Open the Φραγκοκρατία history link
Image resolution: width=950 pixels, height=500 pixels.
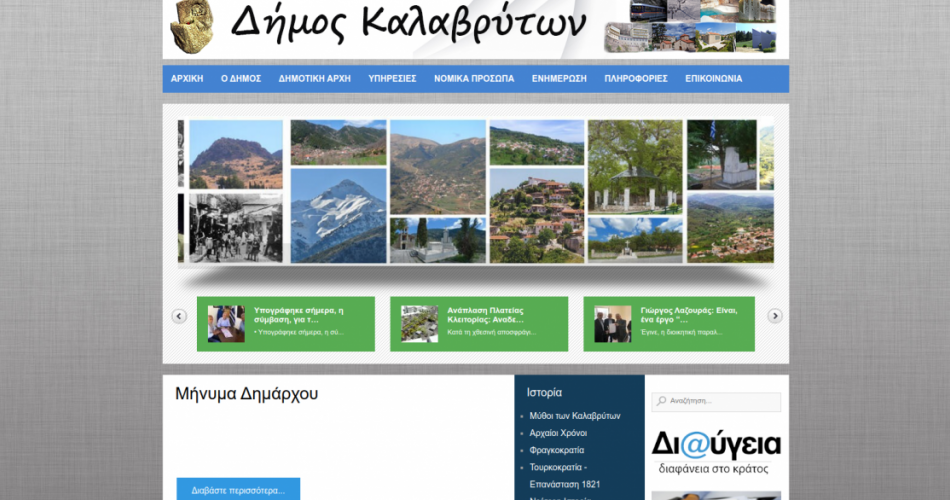(557, 450)
